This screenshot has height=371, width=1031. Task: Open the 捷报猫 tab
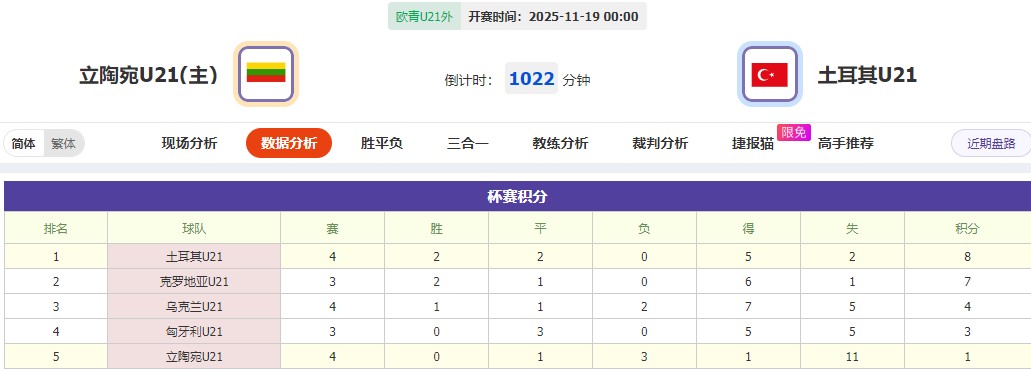click(x=753, y=143)
